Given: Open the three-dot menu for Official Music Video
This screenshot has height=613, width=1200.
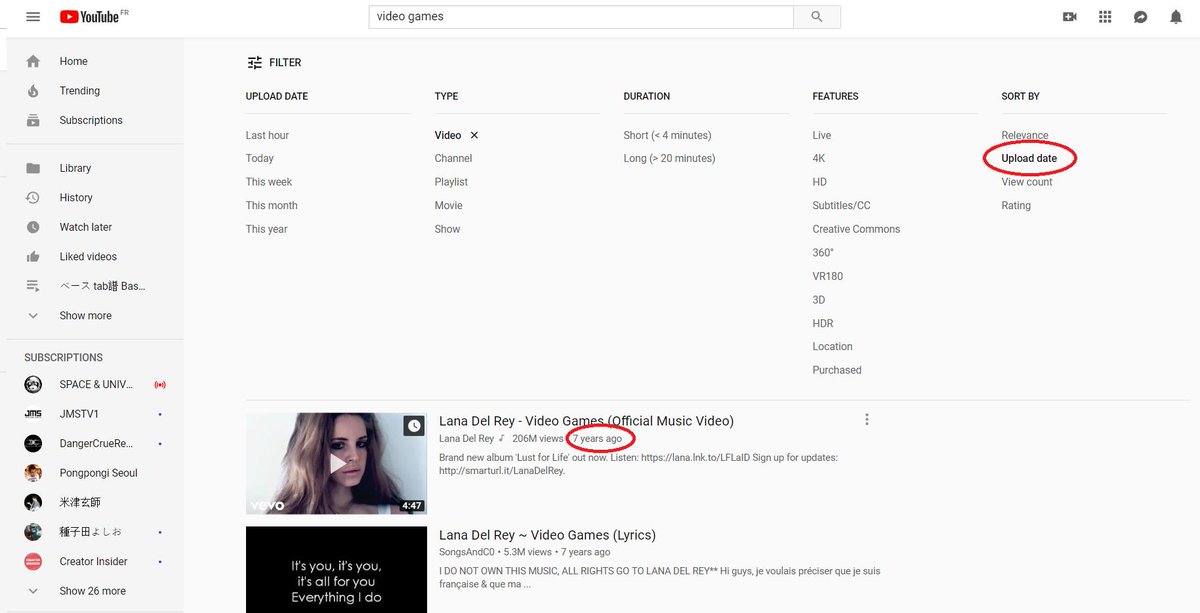Looking at the screenshot, I should (867, 420).
